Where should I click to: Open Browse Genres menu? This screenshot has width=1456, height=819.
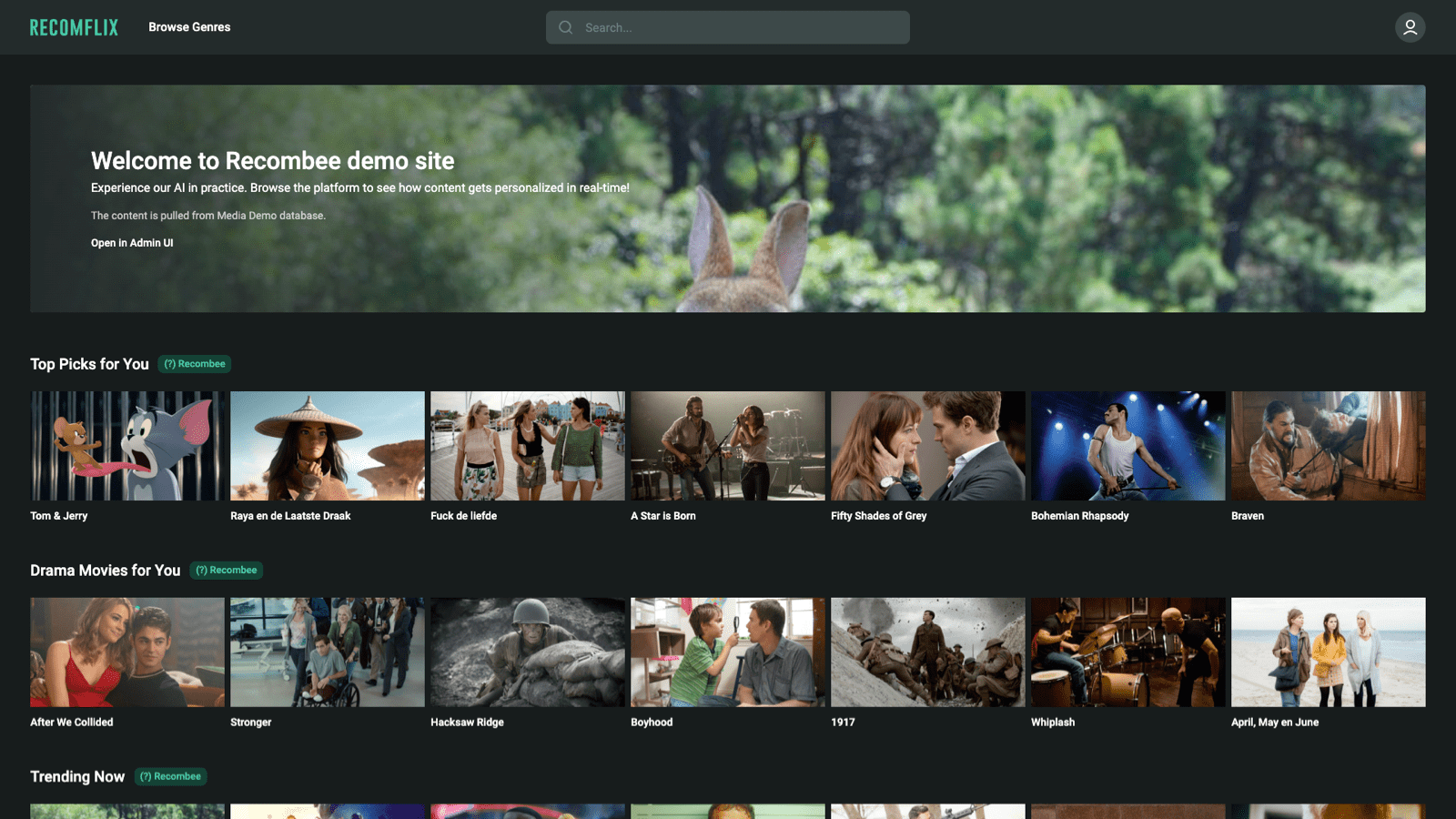click(x=189, y=27)
